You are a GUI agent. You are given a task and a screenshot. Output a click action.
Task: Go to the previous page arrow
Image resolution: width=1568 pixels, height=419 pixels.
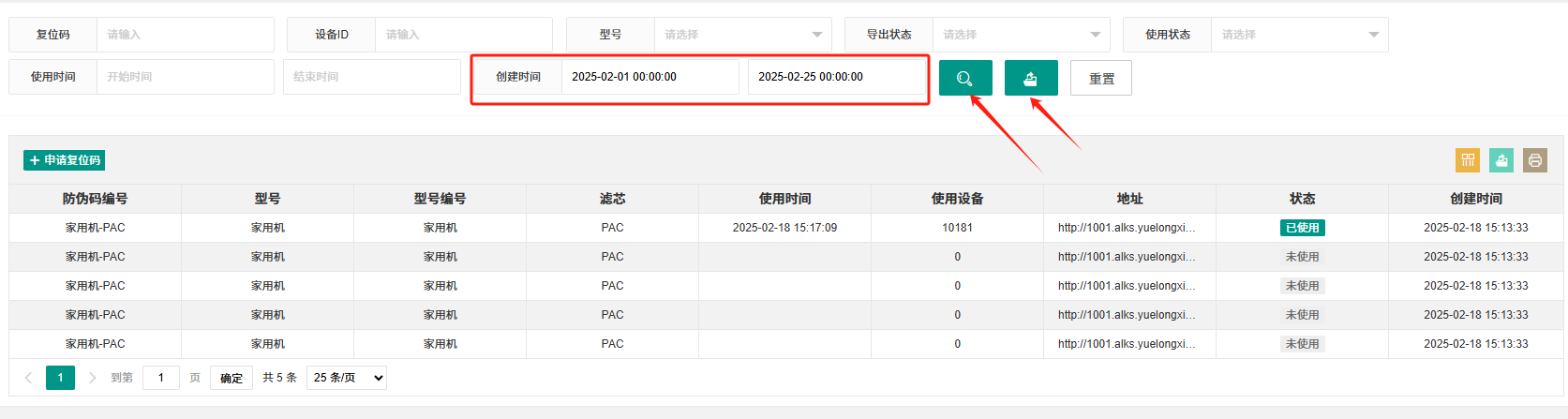(28, 378)
